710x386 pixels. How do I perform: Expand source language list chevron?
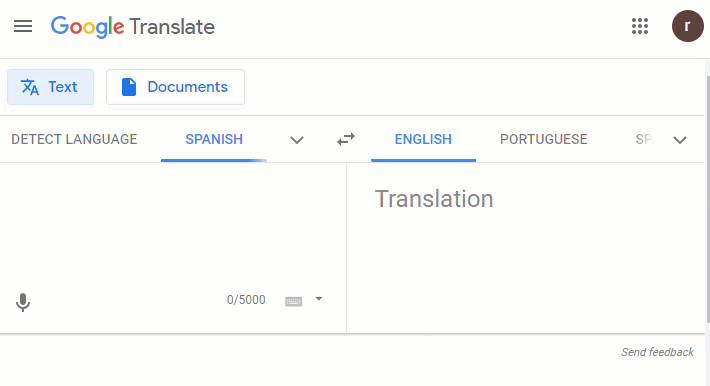pyautogui.click(x=297, y=140)
